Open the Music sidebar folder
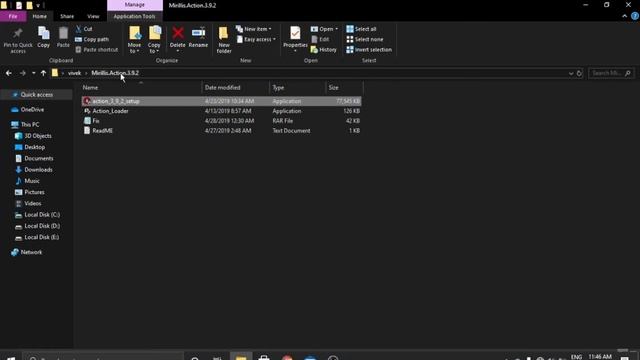 (x=32, y=181)
